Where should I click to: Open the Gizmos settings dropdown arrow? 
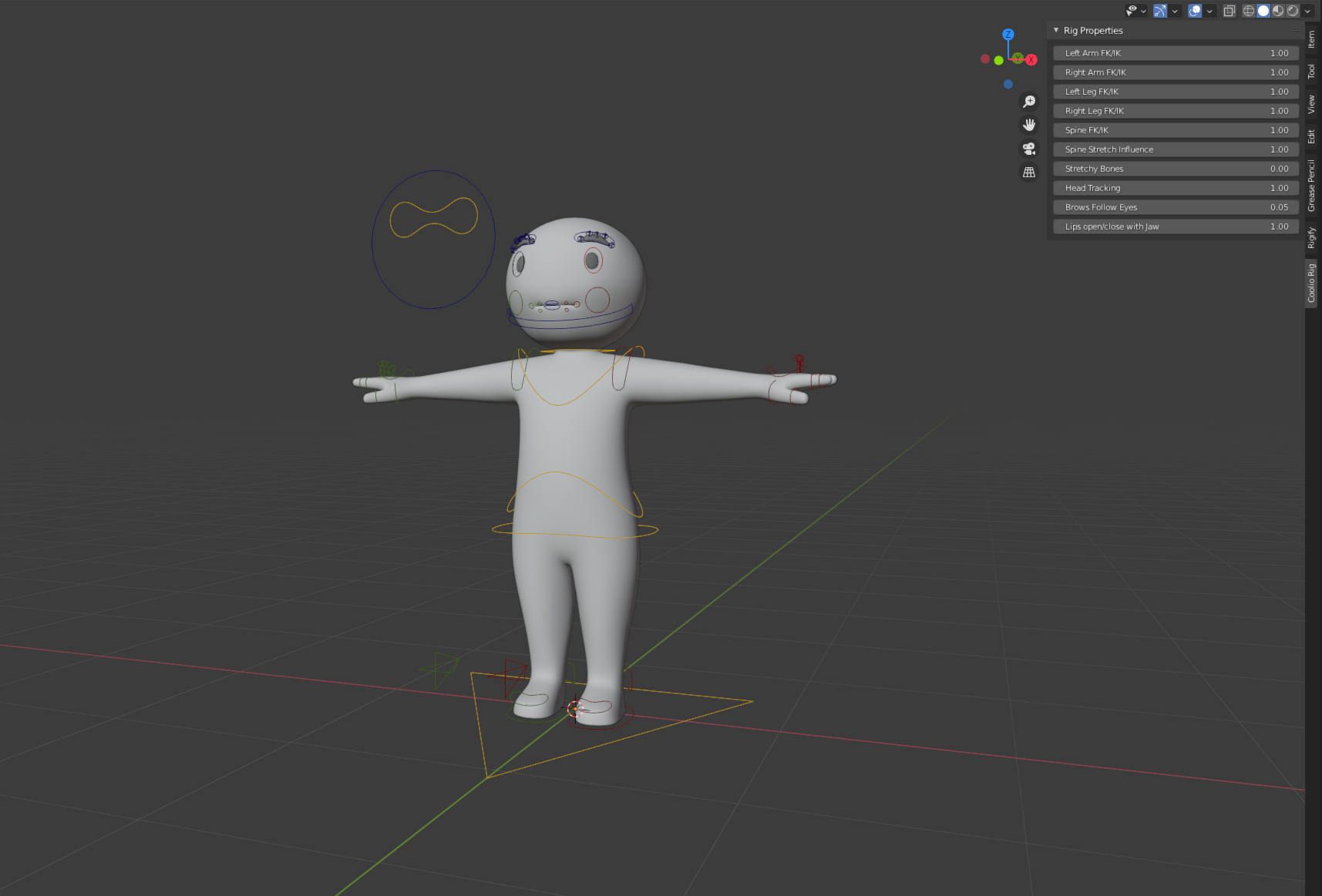coord(1175,11)
